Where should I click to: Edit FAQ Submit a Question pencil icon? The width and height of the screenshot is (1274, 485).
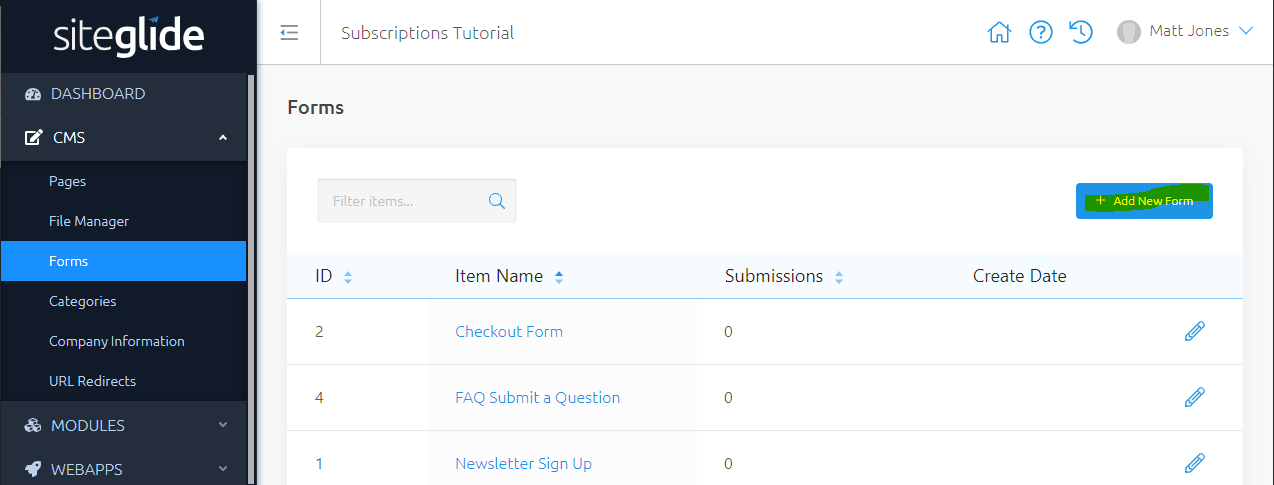(1194, 397)
